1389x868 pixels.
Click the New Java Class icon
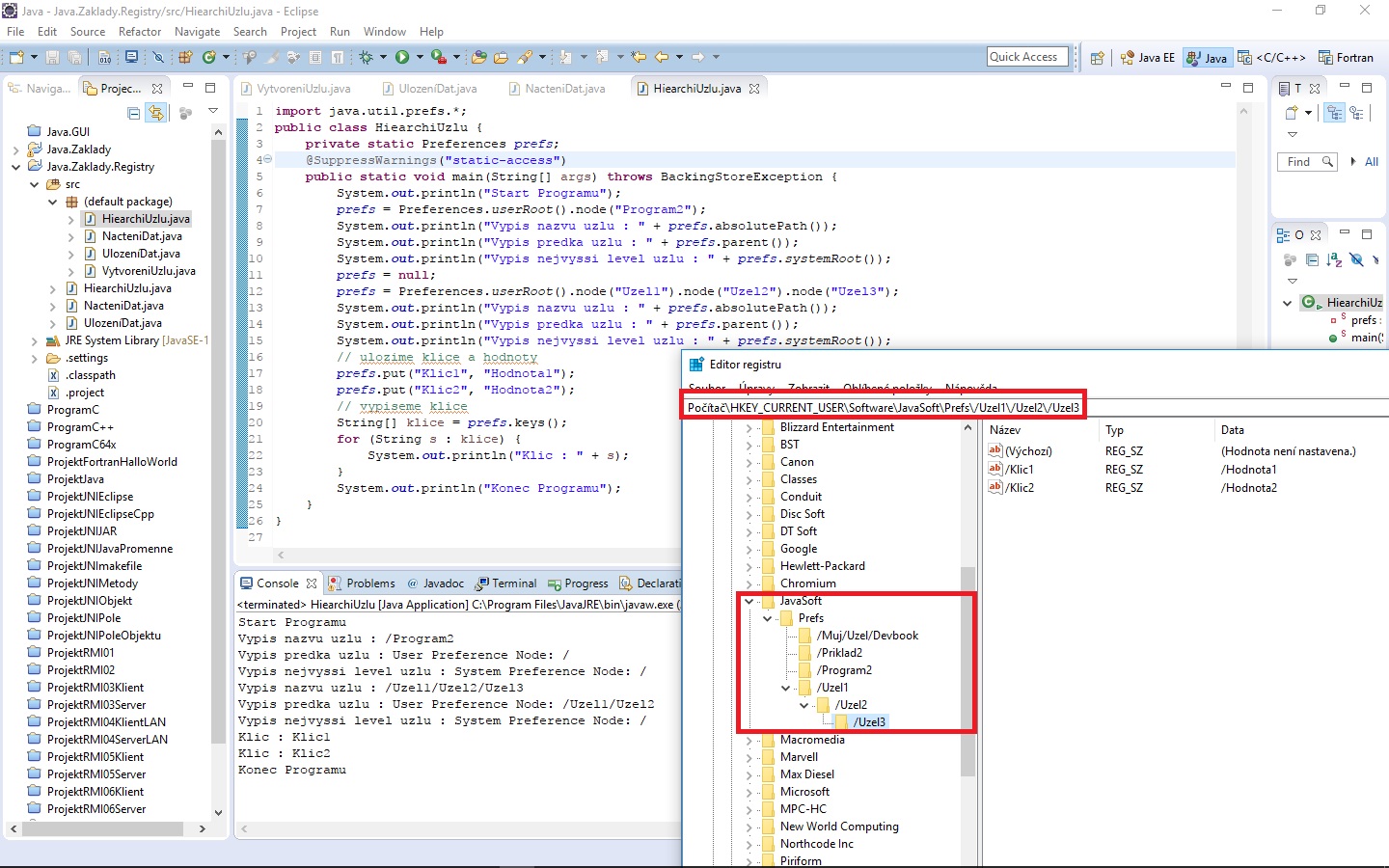click(x=208, y=58)
